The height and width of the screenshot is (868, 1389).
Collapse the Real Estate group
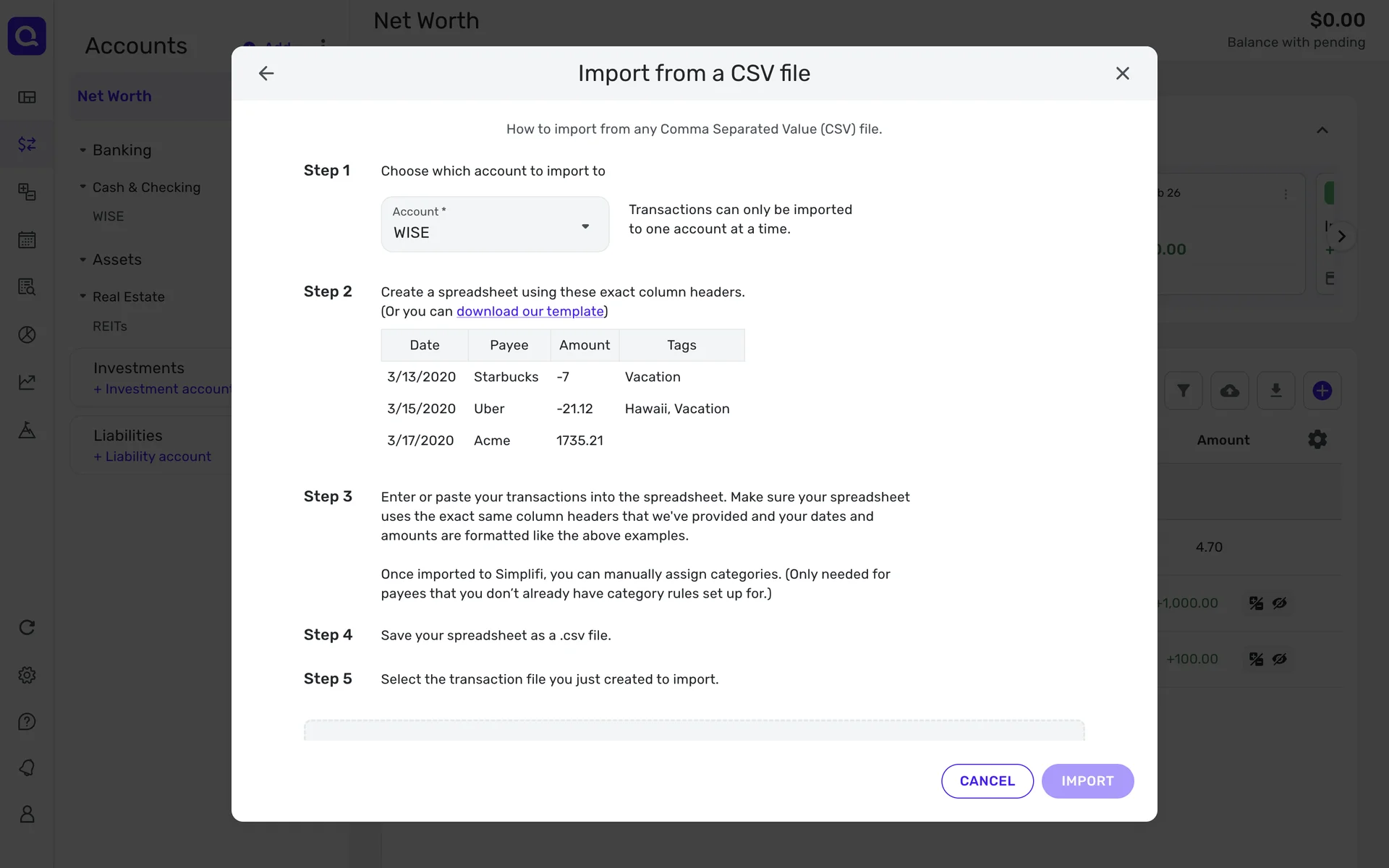pyautogui.click(x=82, y=297)
